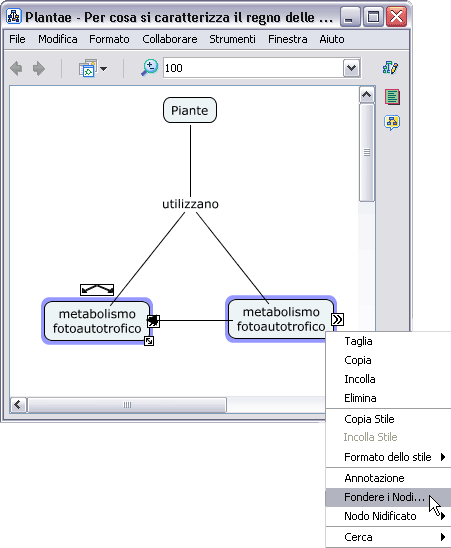Click the zoom magnifier icon
Image resolution: width=451 pixels, height=548 pixels.
coord(149,68)
